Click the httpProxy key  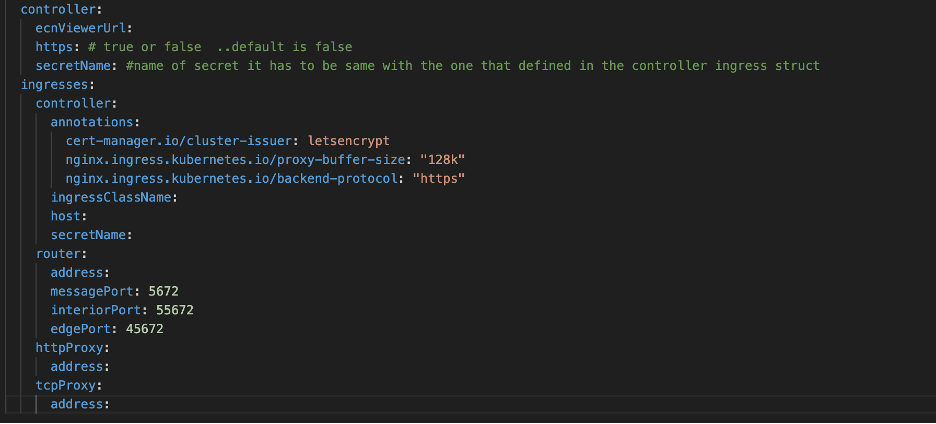(69, 348)
